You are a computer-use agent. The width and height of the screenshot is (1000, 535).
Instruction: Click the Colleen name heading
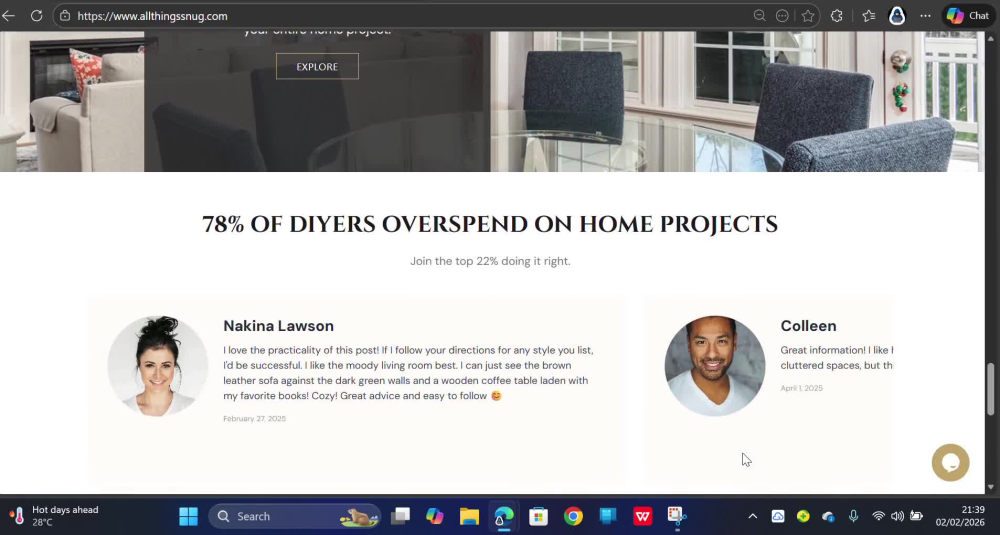coord(808,326)
